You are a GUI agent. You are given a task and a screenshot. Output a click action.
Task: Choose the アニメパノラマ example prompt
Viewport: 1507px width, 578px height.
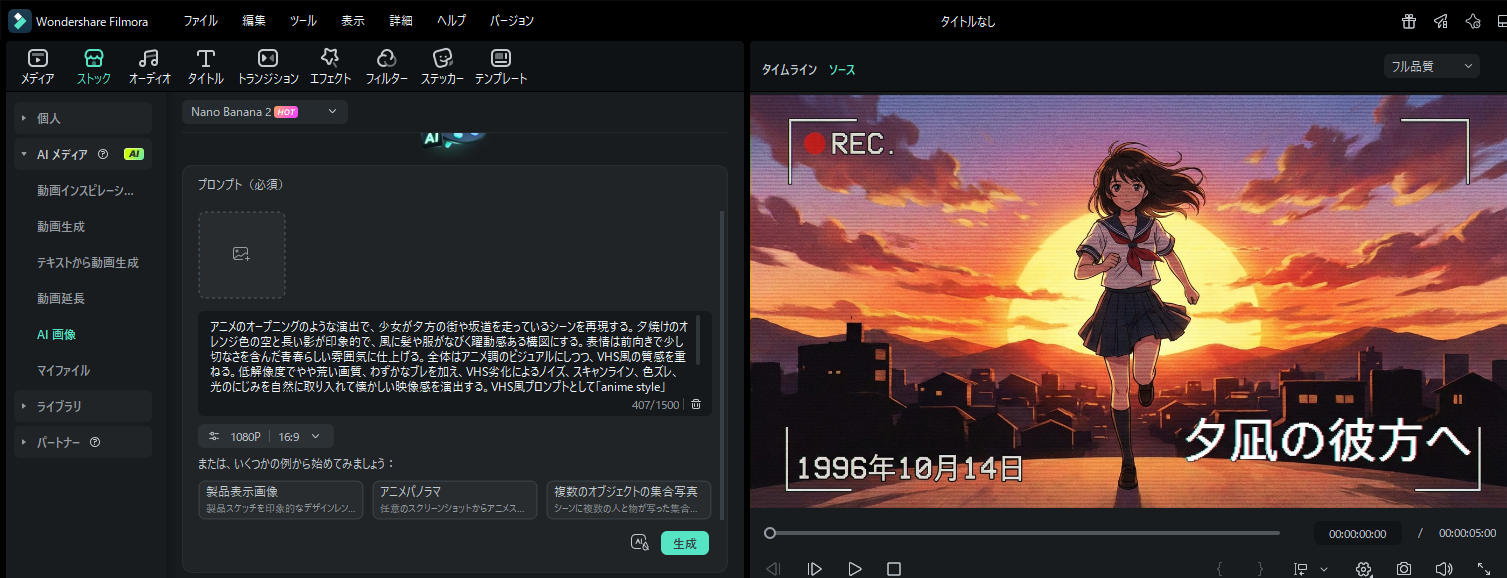454,499
